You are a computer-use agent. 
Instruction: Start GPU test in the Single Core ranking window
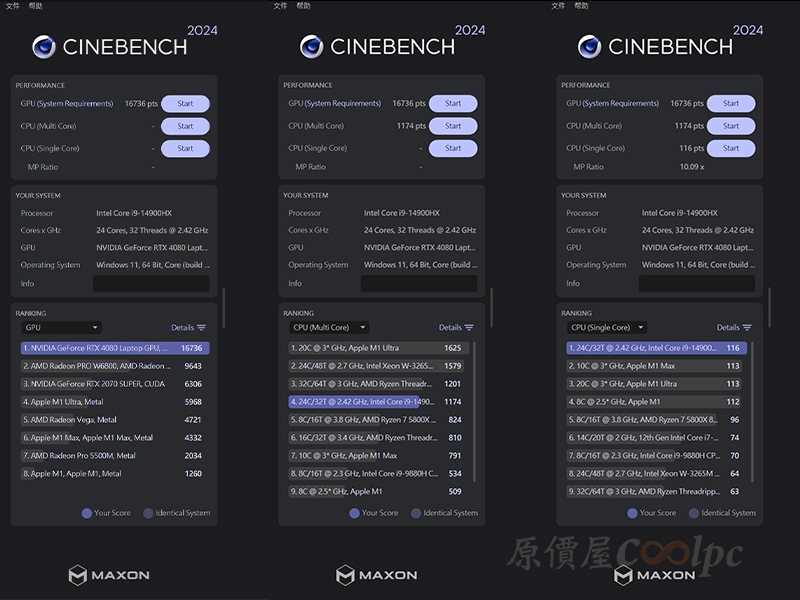(x=731, y=103)
